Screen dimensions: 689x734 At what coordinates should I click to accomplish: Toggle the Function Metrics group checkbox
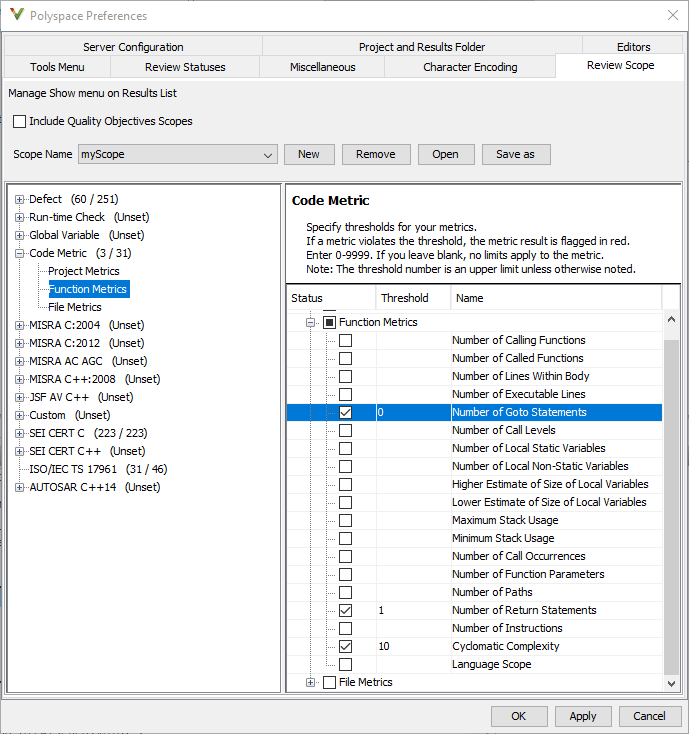(x=330, y=323)
